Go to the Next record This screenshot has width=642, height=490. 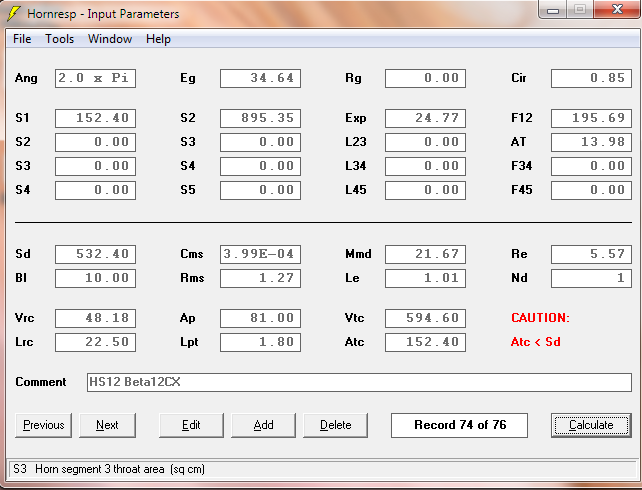pos(107,425)
